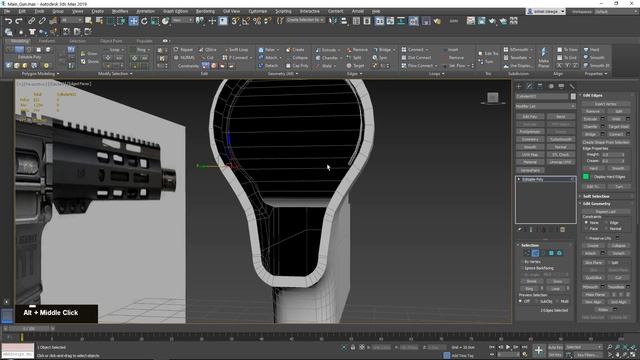640x360 pixels.
Task: Click the object name input field
Action: [542, 96]
